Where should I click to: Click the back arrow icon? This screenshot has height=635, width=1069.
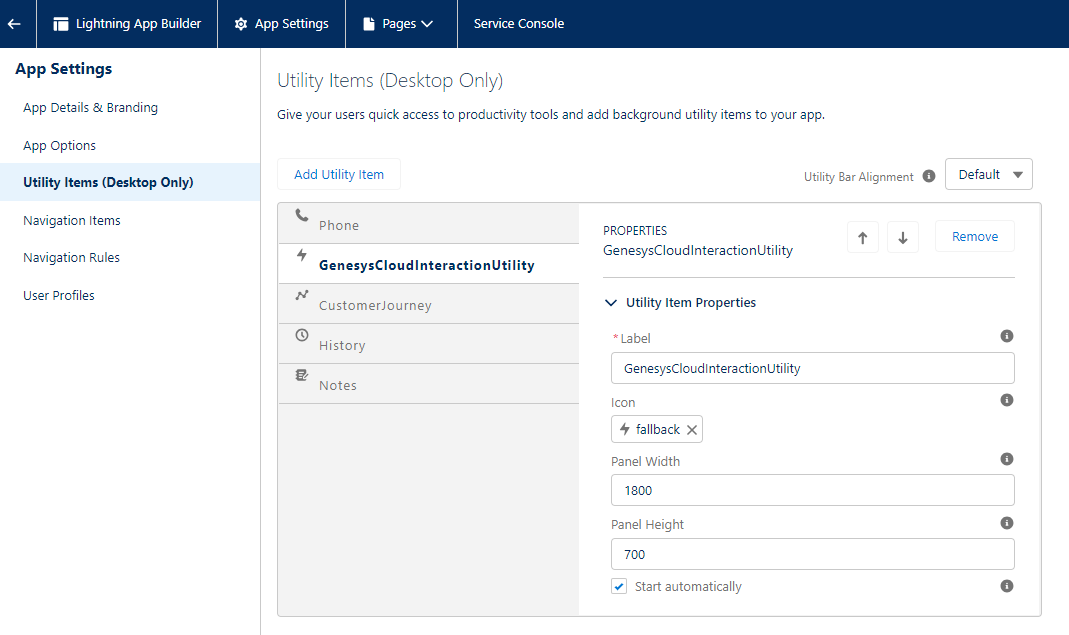[x=14, y=24]
